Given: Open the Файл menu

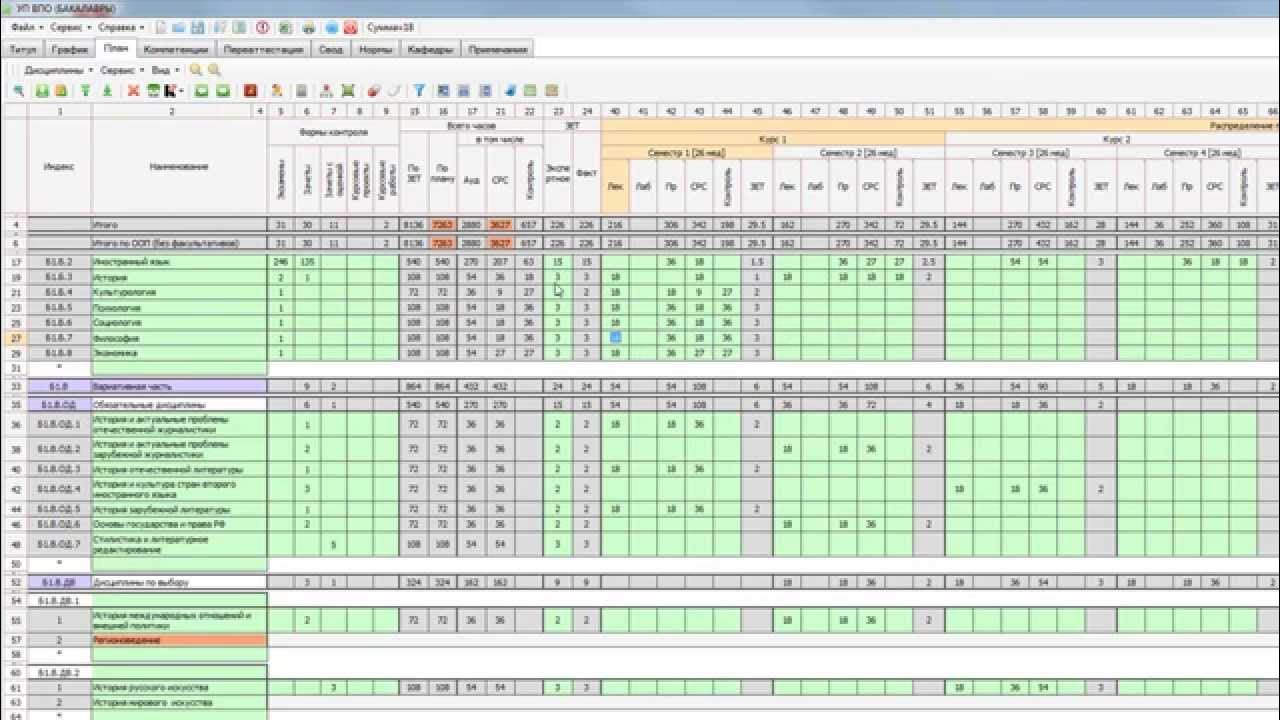Looking at the screenshot, I should (x=26, y=27).
